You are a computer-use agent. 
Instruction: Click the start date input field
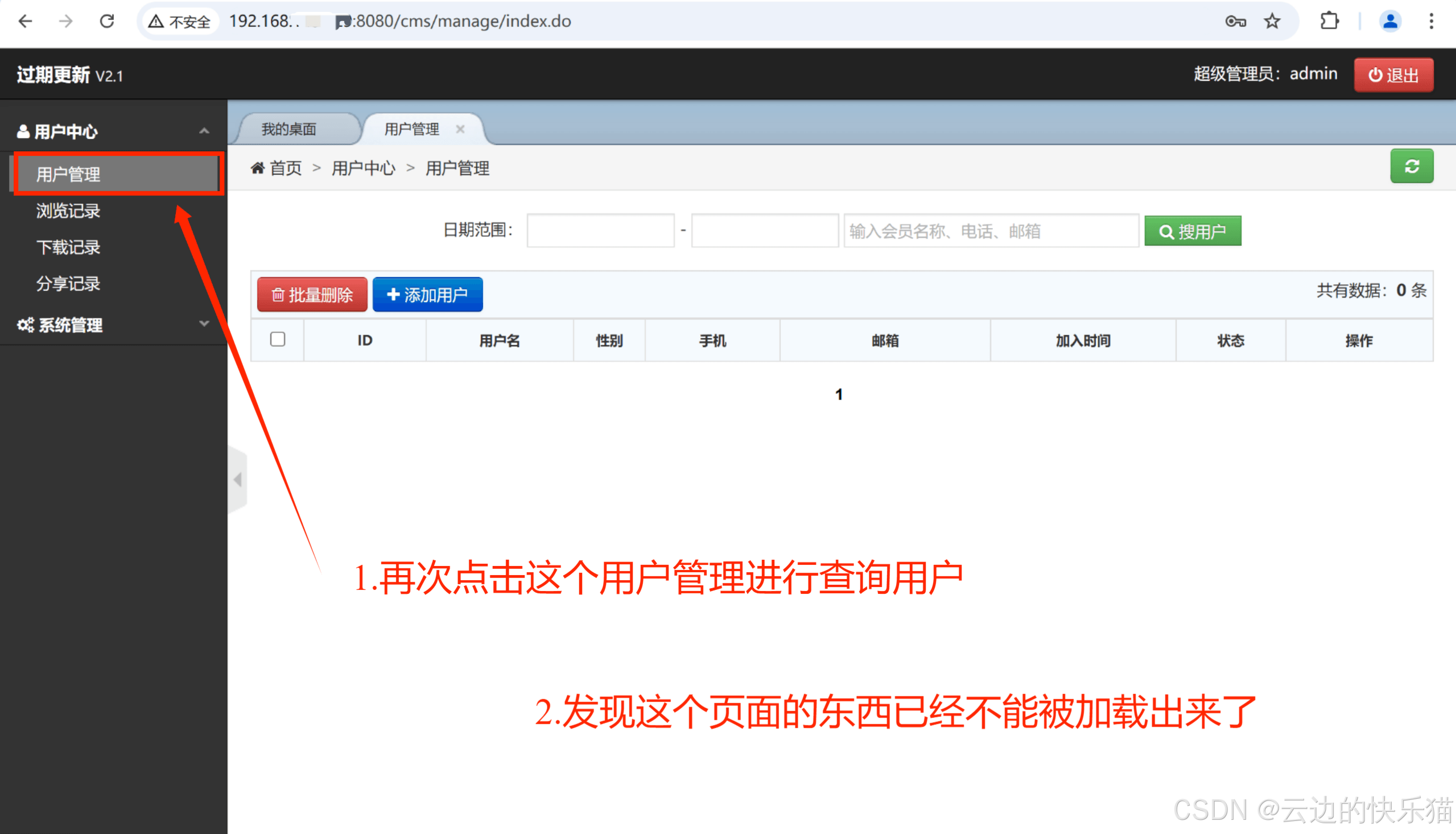pos(600,231)
